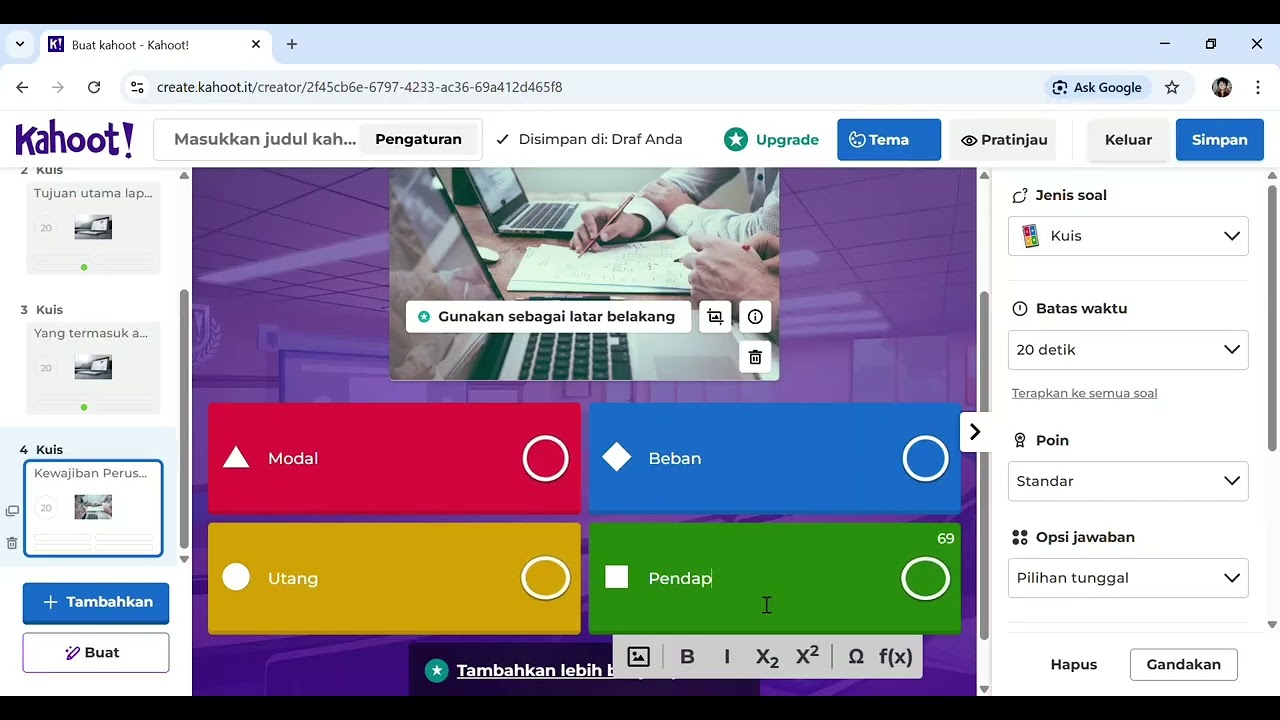
Task: Click Keluar button
Action: [1128, 140]
